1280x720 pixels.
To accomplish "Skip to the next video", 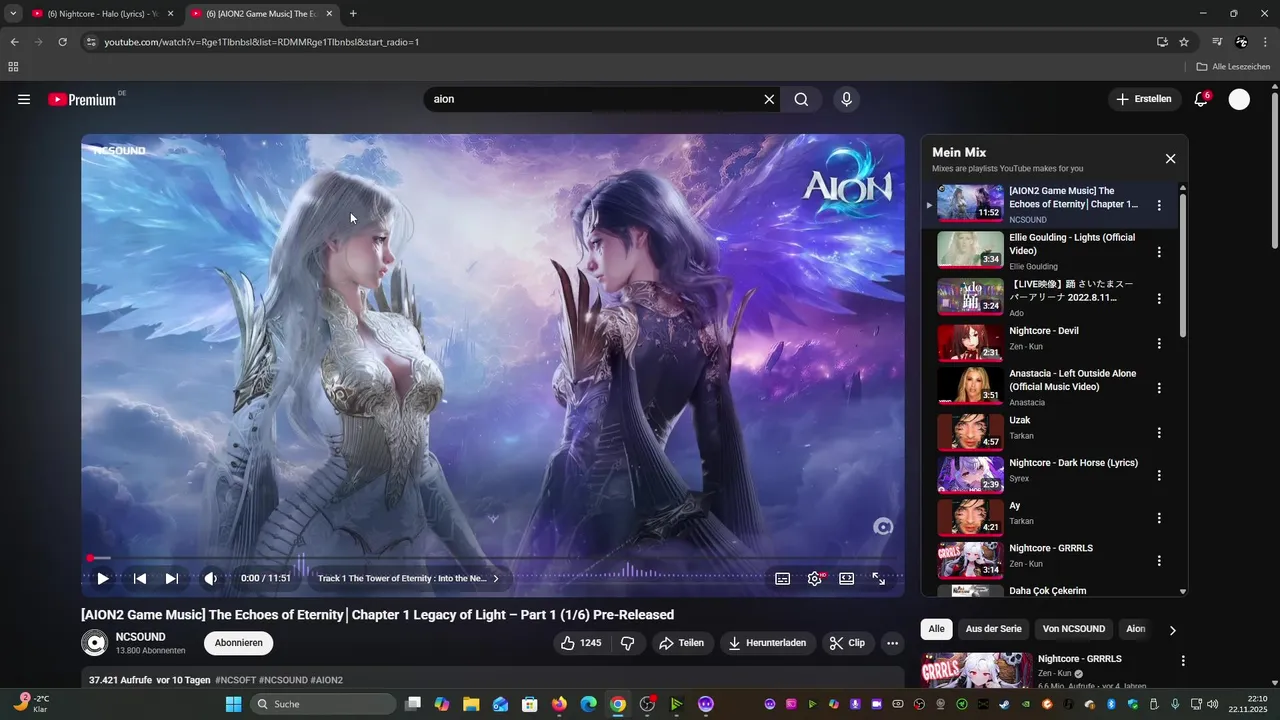I will (171, 578).
